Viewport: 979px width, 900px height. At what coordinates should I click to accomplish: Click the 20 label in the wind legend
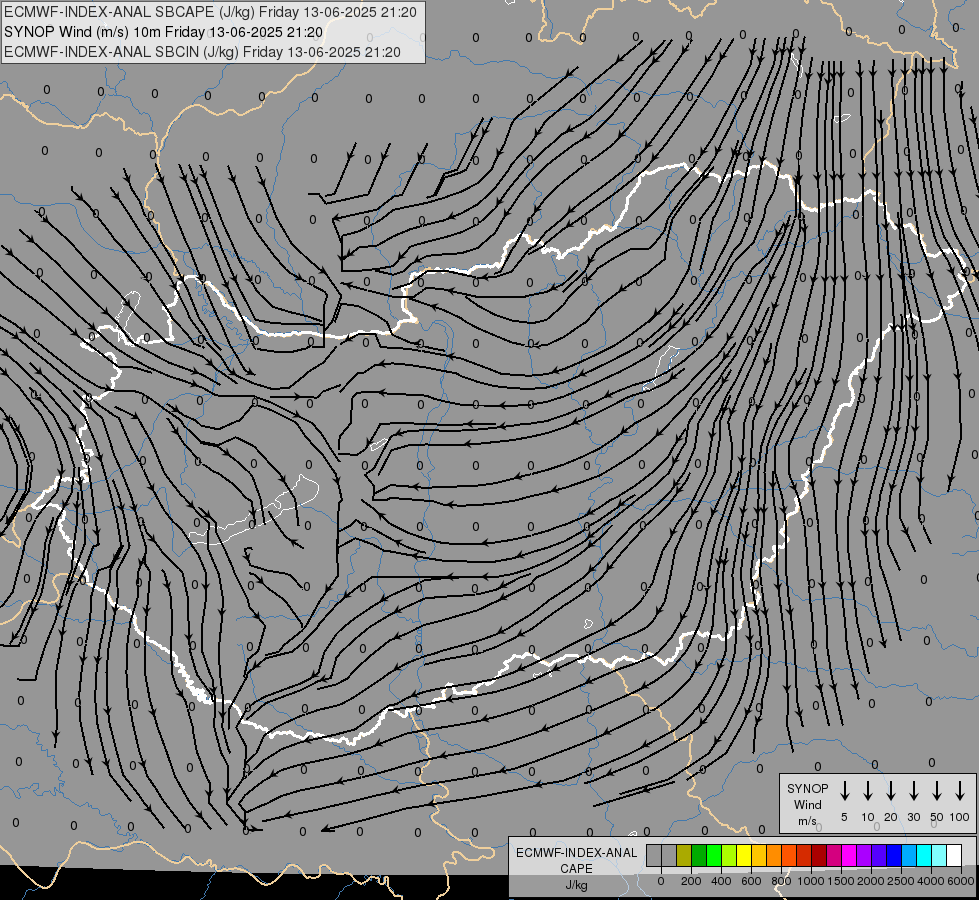point(891,817)
